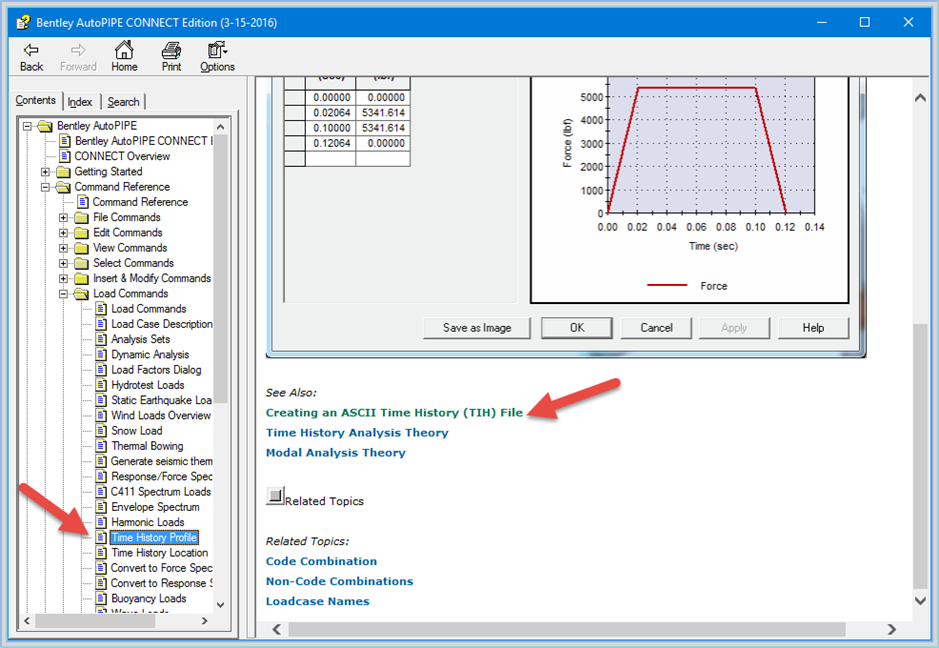939x648 pixels.
Task: Open Convert to Response Spectrum topic
Action: 162,584
